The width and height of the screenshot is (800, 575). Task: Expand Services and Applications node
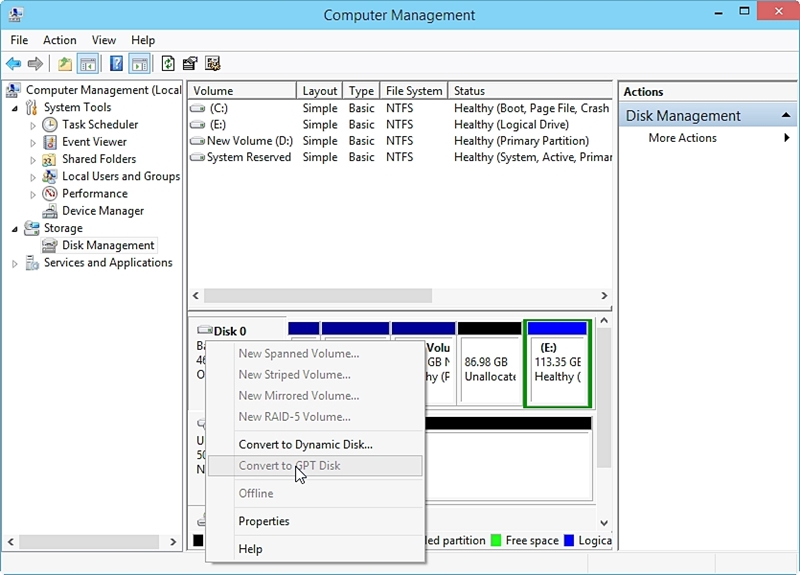pos(15,263)
